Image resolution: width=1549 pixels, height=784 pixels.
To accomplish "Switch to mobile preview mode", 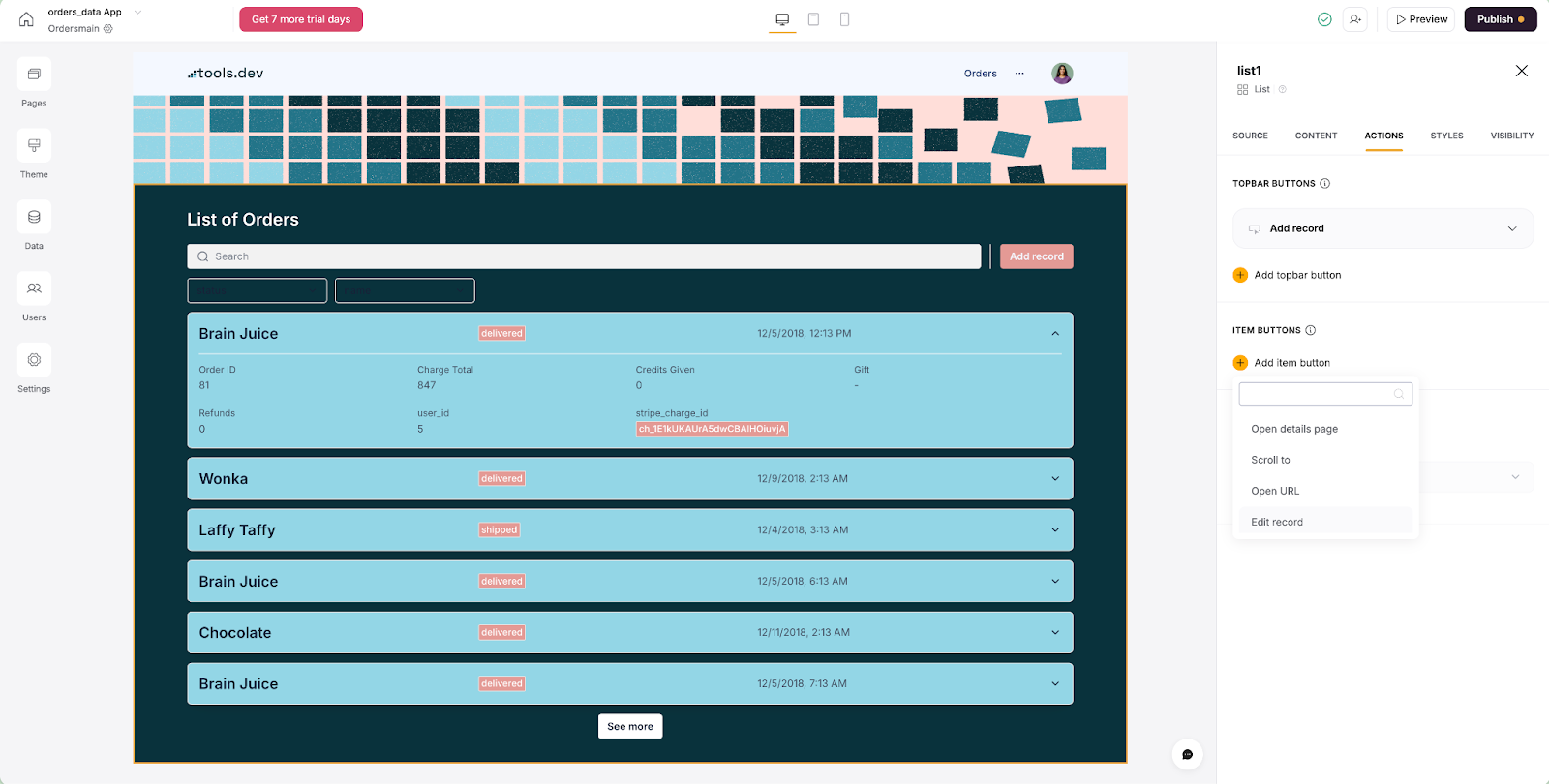I will pos(844,19).
